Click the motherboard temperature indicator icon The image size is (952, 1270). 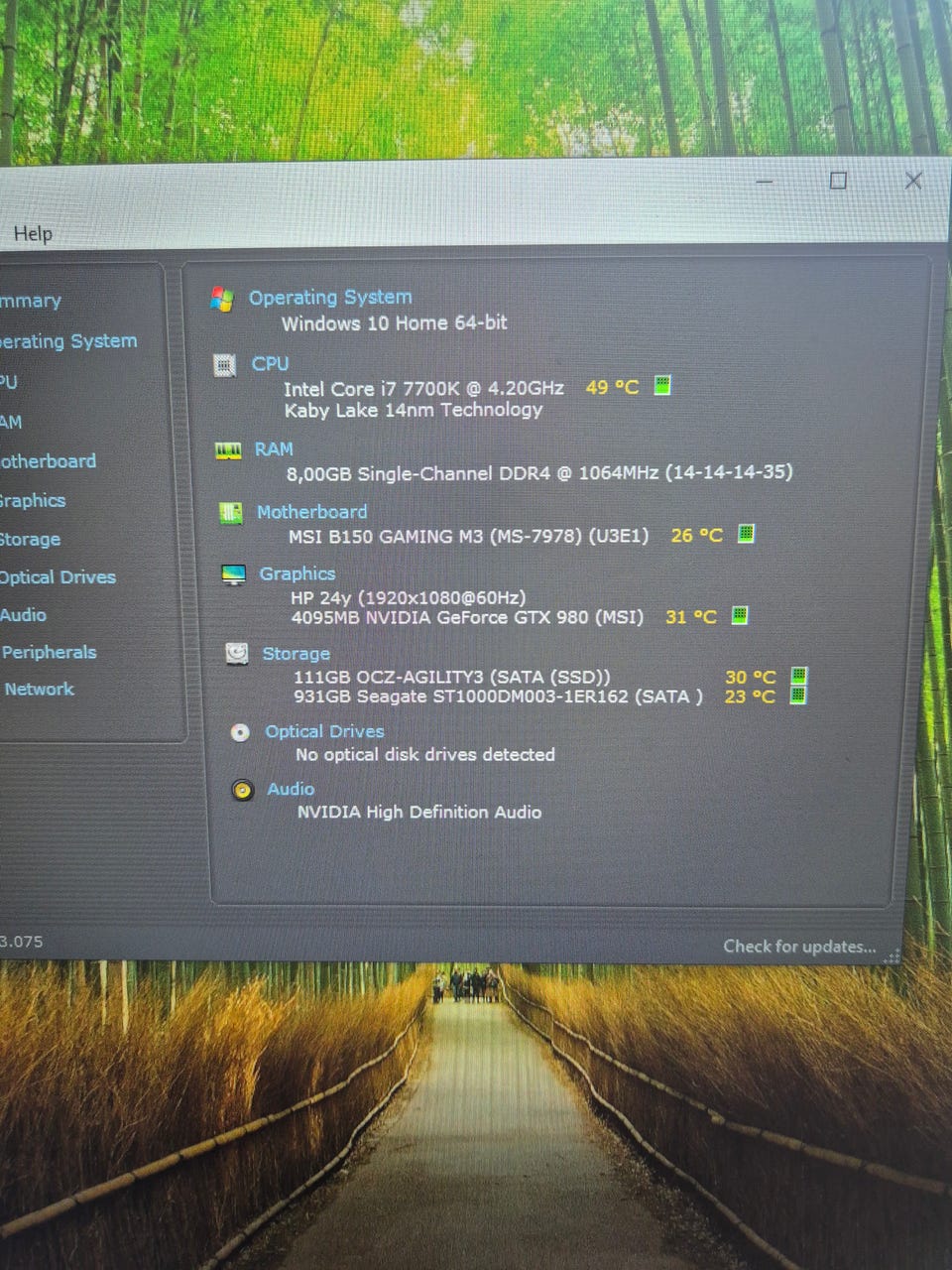747,534
